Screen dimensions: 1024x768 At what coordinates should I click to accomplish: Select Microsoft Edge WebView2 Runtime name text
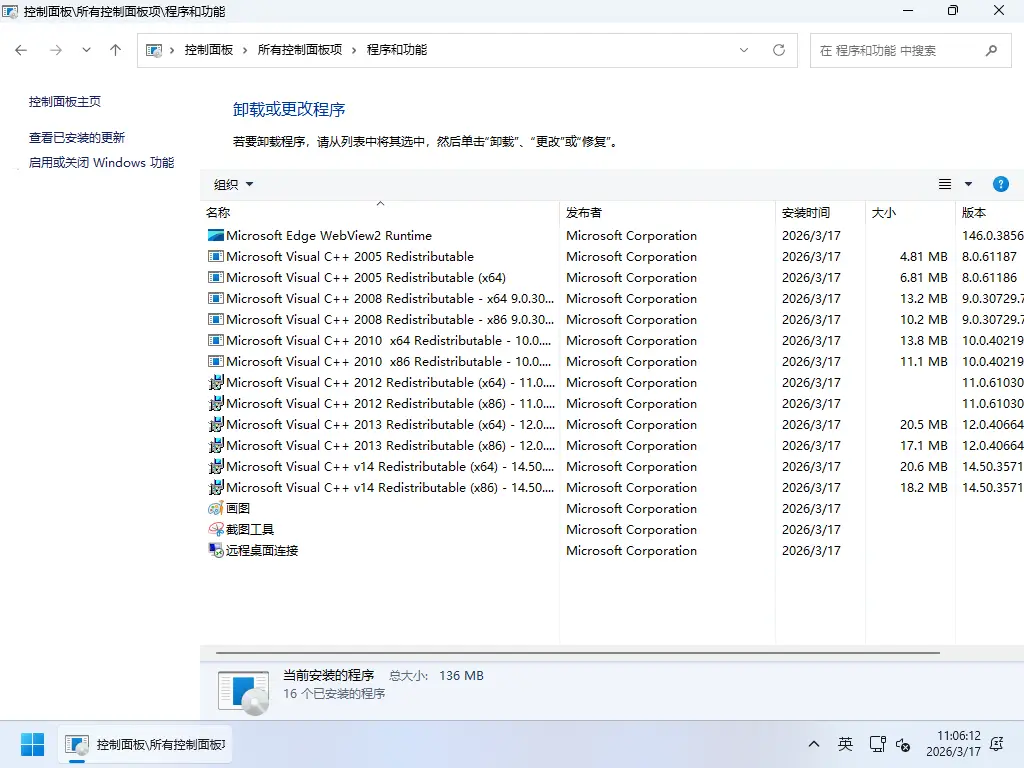tap(328, 236)
